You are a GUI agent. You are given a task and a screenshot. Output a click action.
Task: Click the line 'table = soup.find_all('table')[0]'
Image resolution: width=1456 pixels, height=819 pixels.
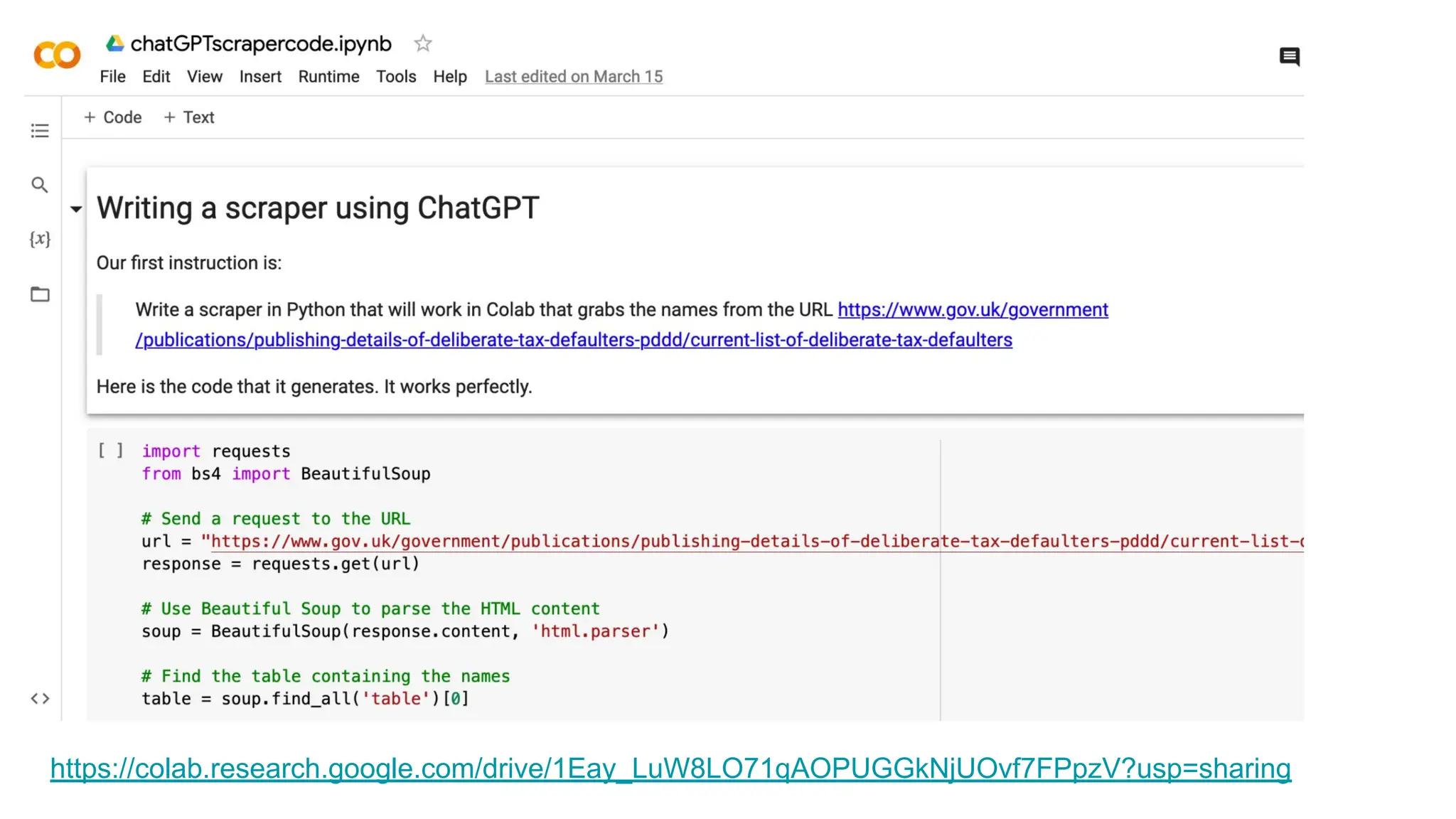pyautogui.click(x=306, y=699)
